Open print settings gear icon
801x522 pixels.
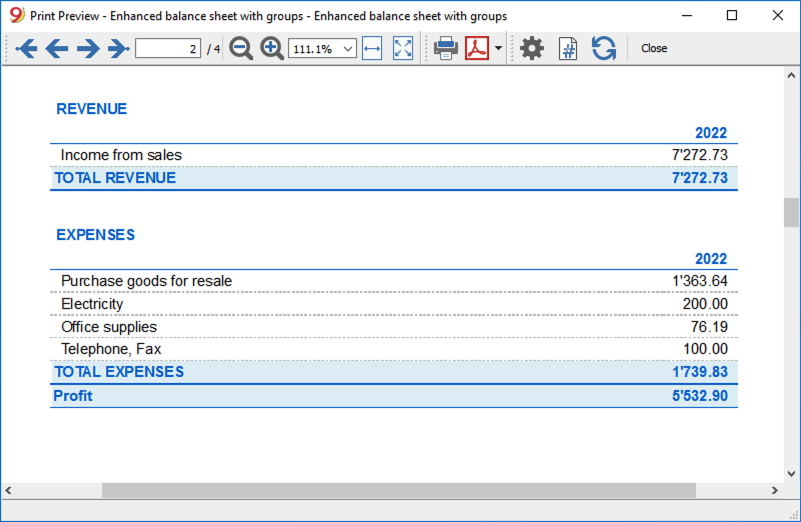[x=532, y=48]
